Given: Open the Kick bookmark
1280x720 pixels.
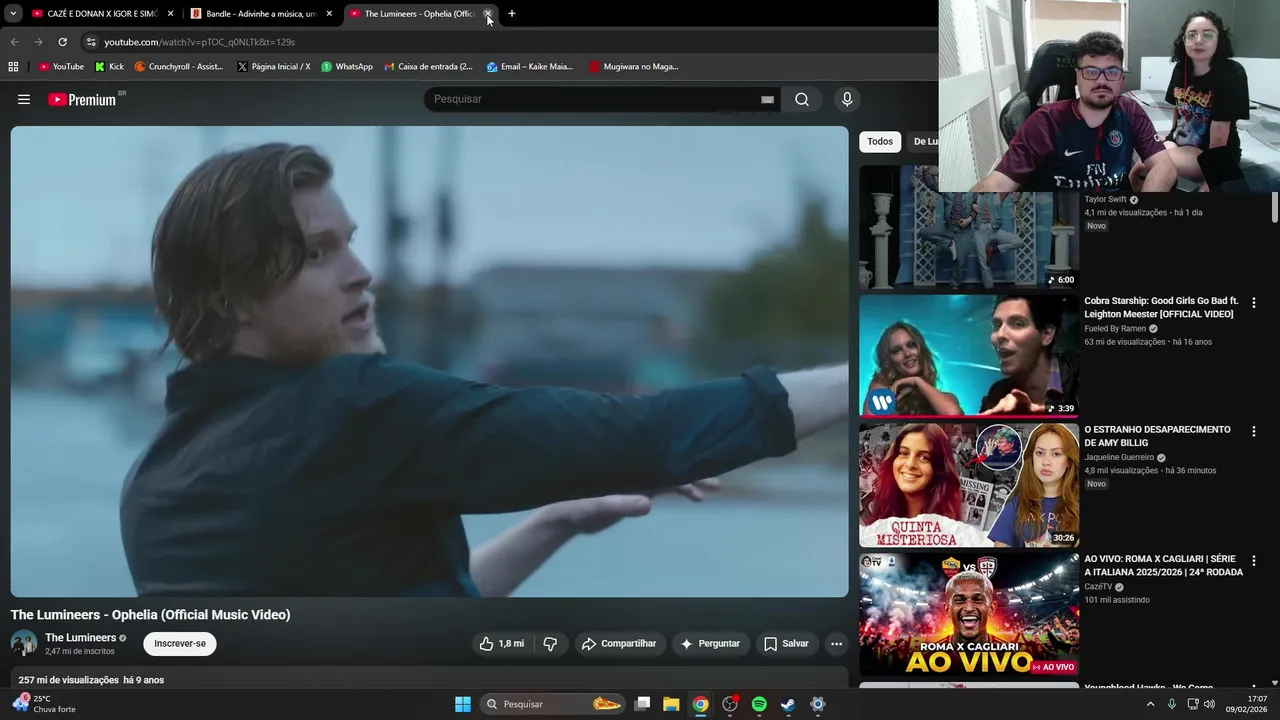Looking at the screenshot, I should tap(109, 66).
